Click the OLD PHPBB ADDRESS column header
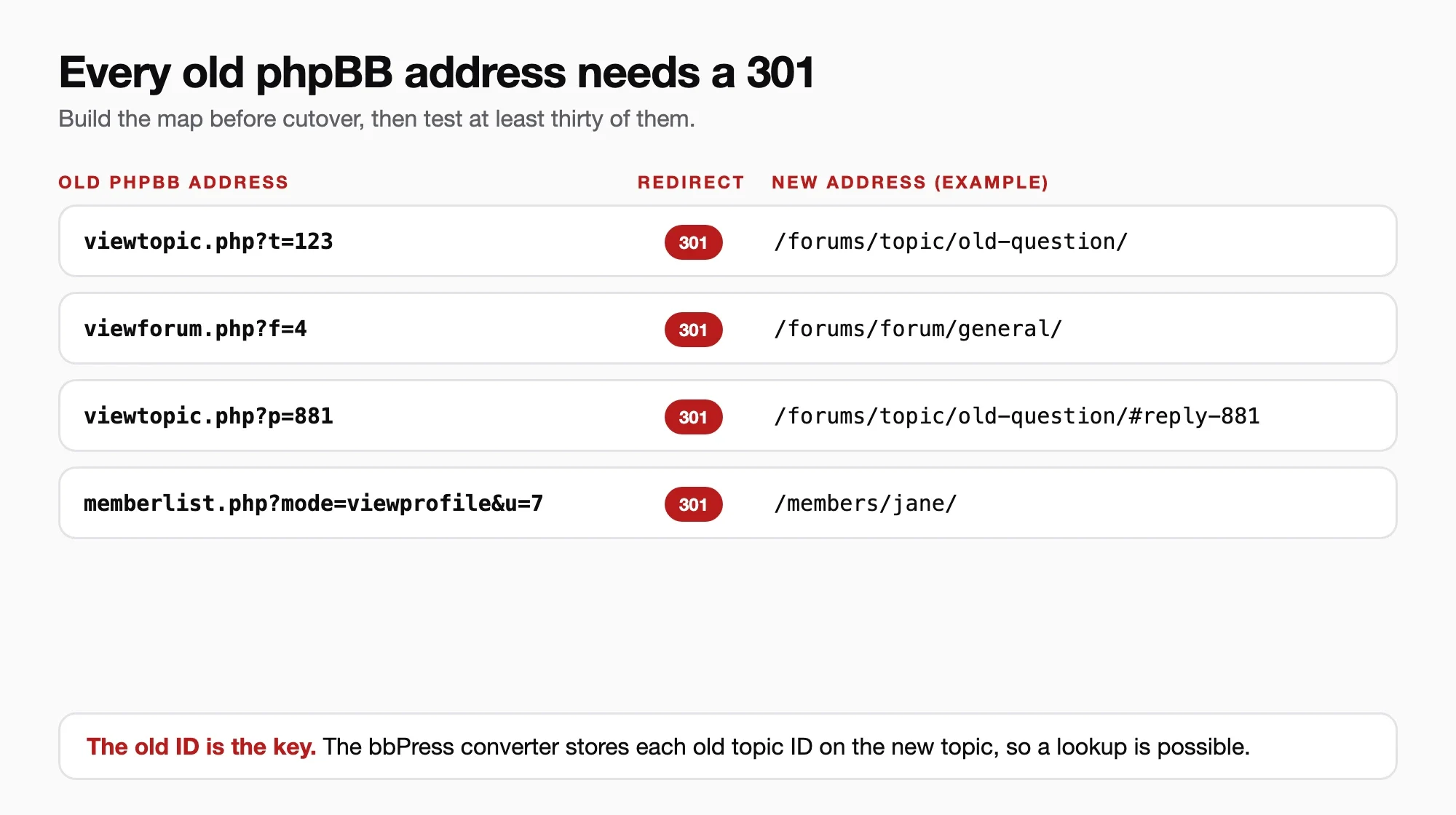The height and width of the screenshot is (815, 1456). coord(173,182)
